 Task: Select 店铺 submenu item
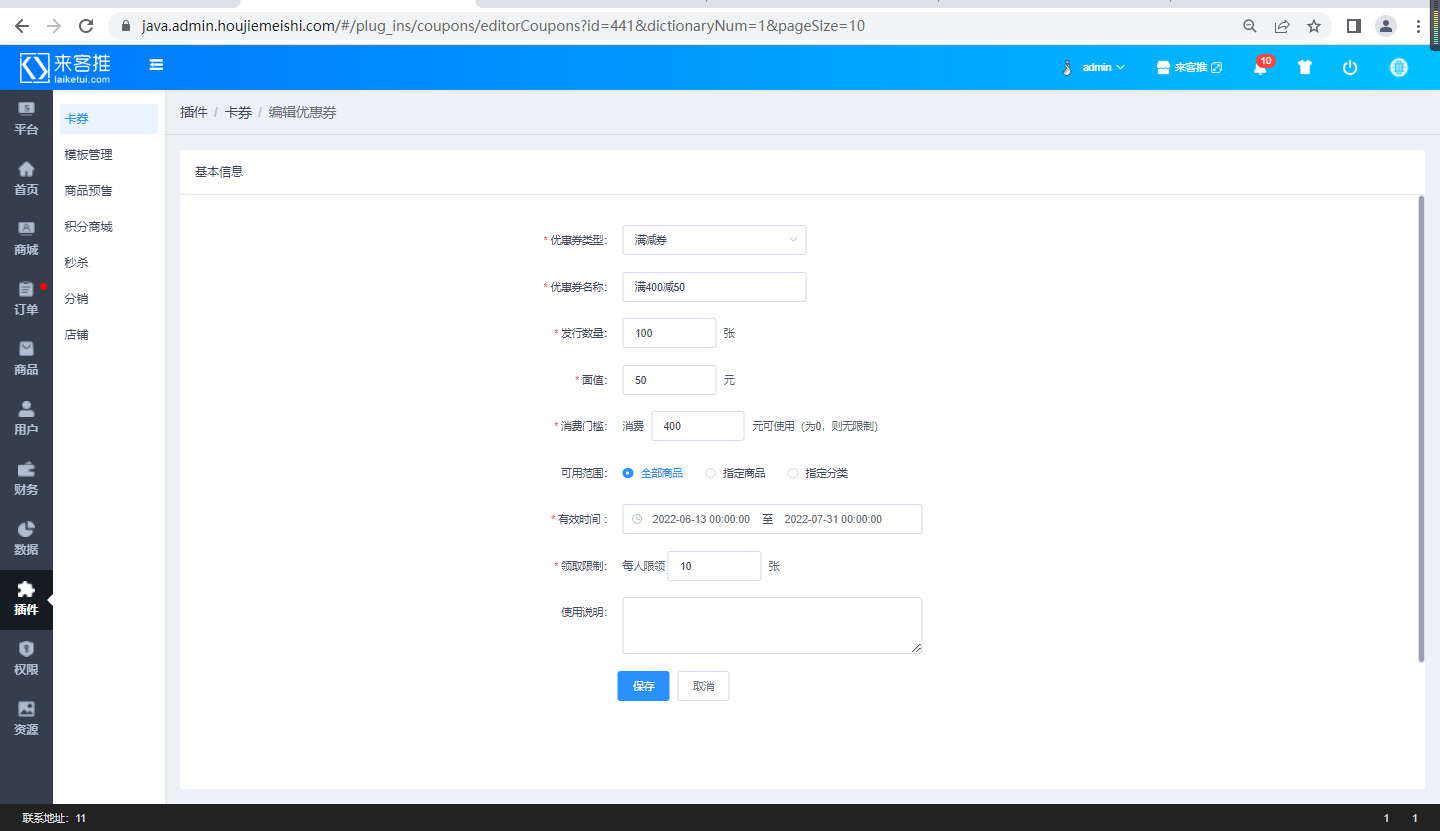pos(109,335)
